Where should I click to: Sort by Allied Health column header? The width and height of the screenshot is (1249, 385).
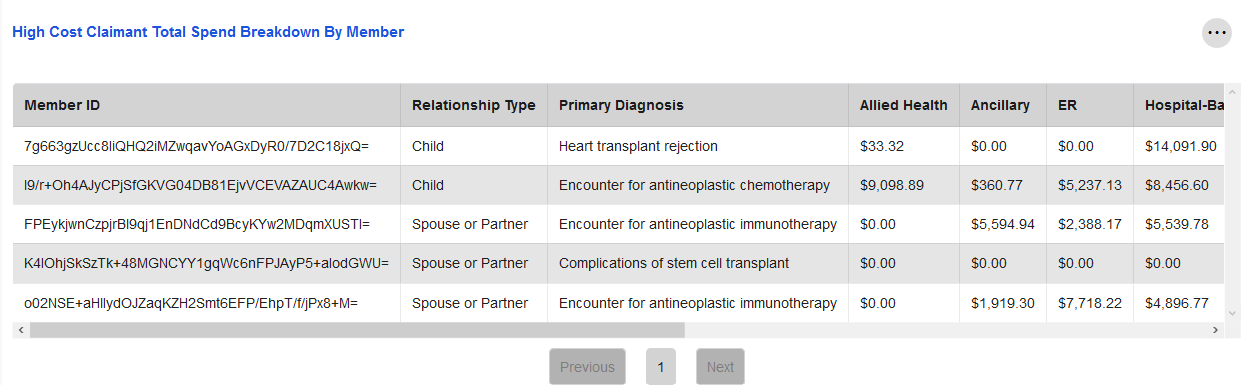click(x=904, y=105)
